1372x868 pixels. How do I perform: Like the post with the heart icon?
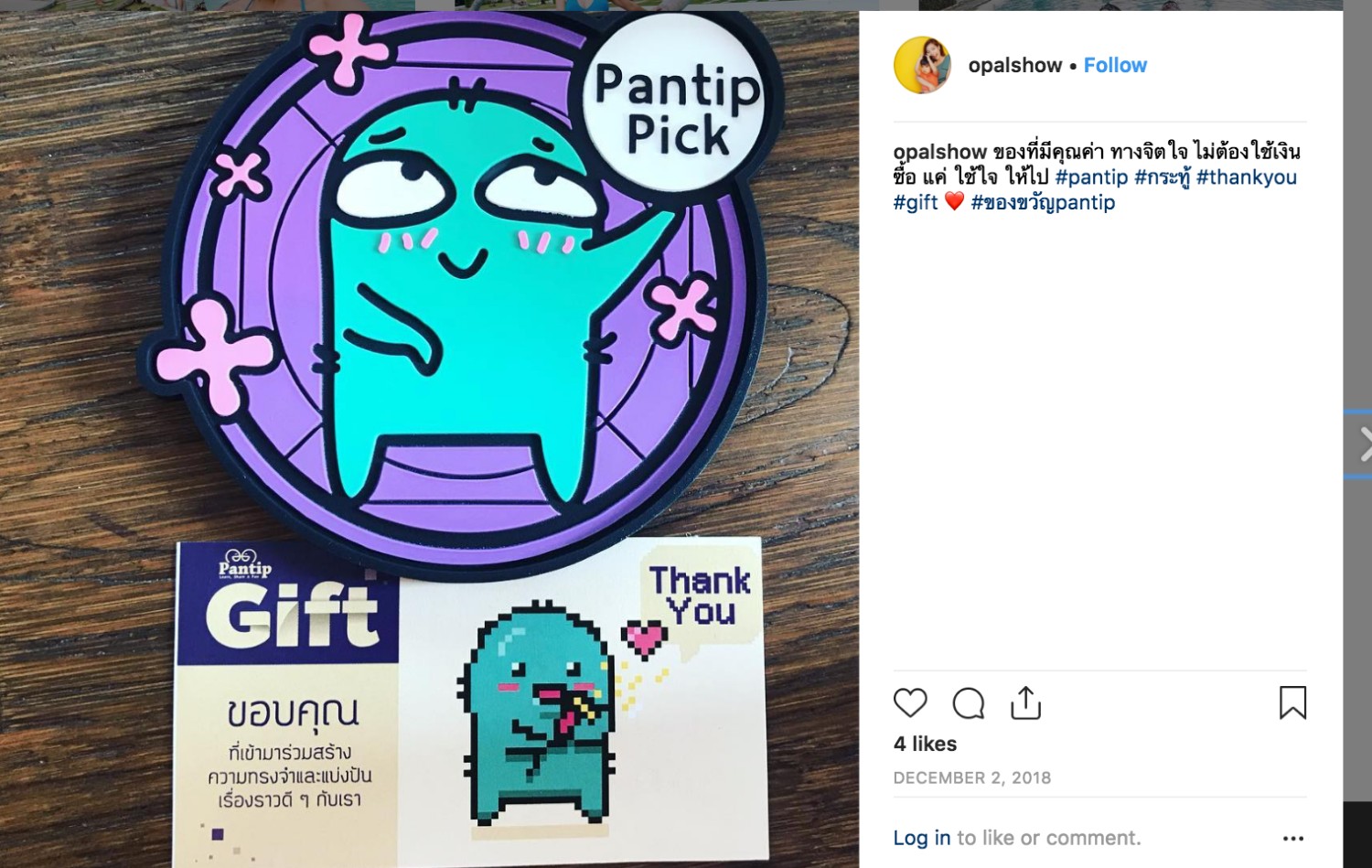click(x=910, y=703)
